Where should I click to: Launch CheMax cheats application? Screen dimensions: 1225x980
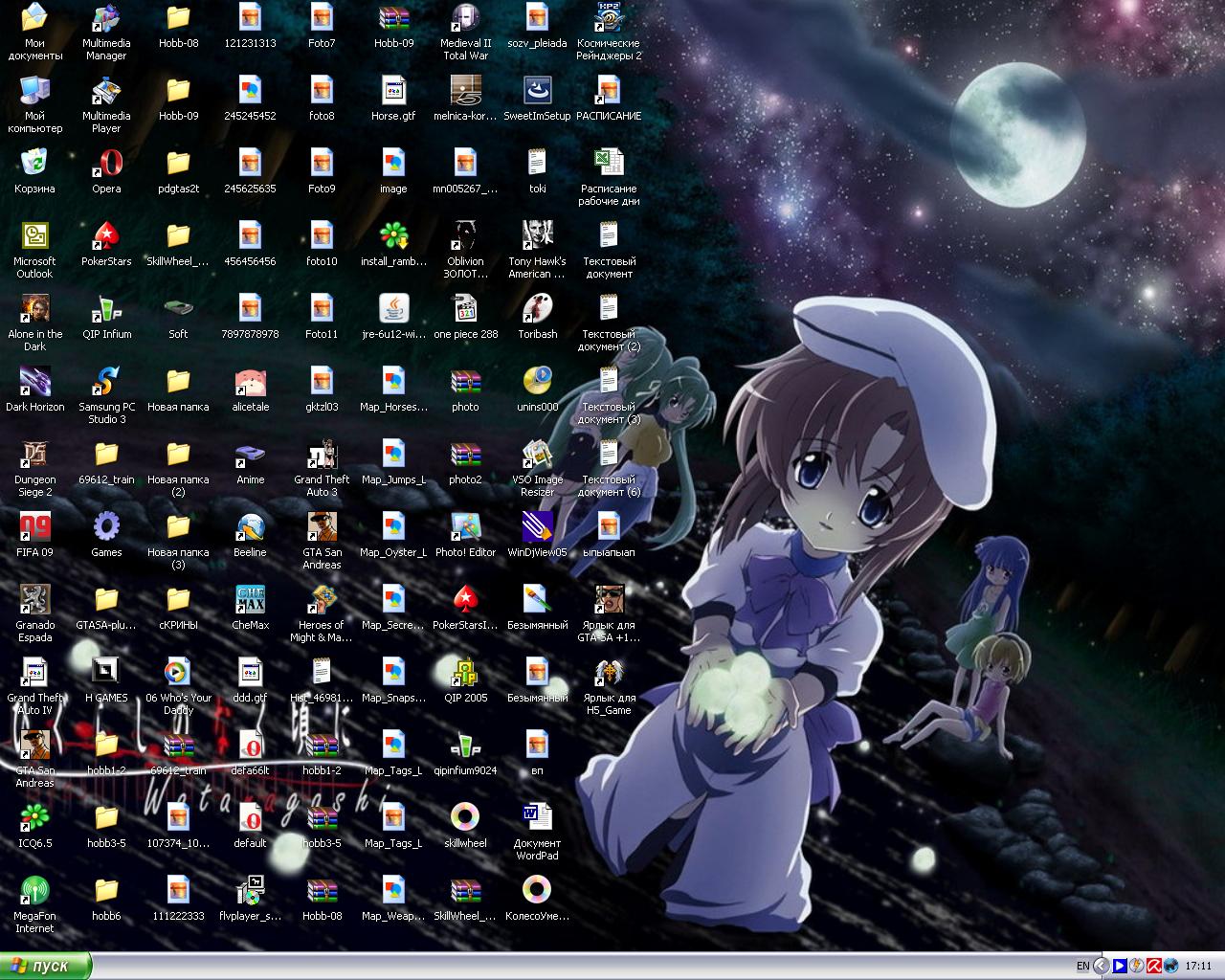250,599
